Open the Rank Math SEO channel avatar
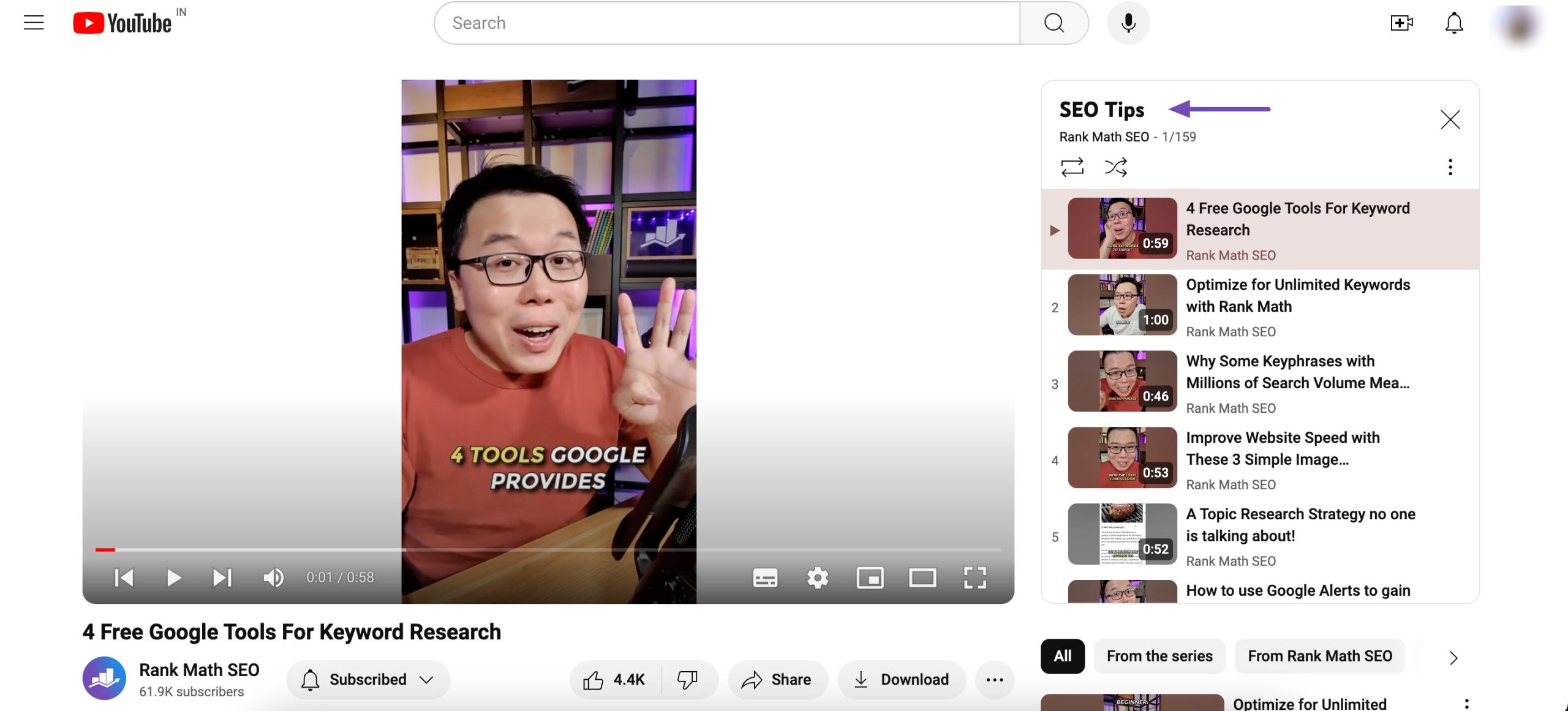The width and height of the screenshot is (1568, 711). [x=104, y=678]
